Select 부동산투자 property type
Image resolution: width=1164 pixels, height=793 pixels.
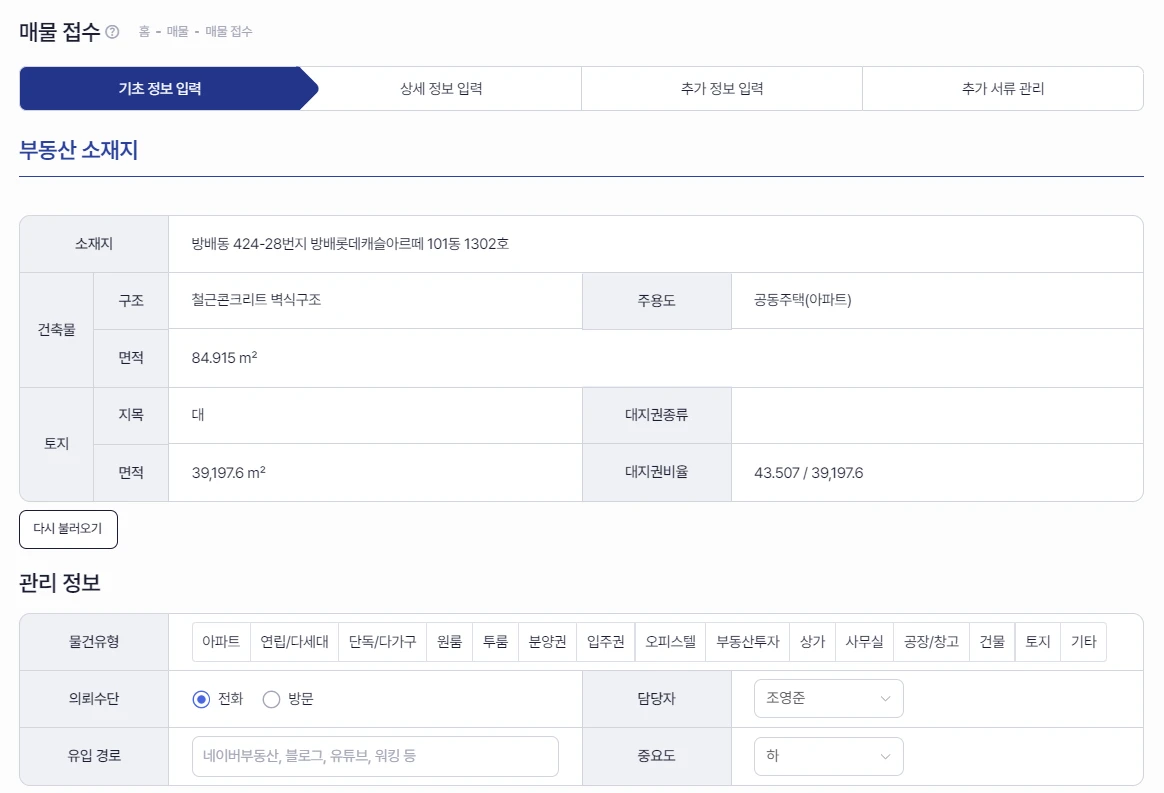coord(748,642)
